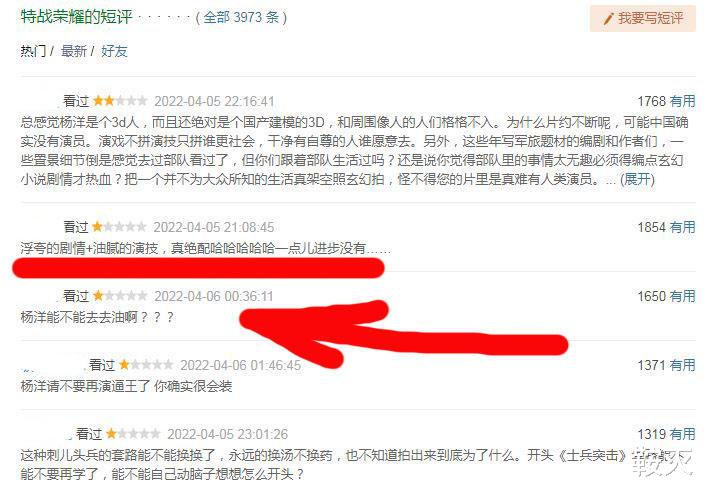The image size is (709, 497).
Task: Click the one-star rating on the 00:36:11 review
Action: 120,296
